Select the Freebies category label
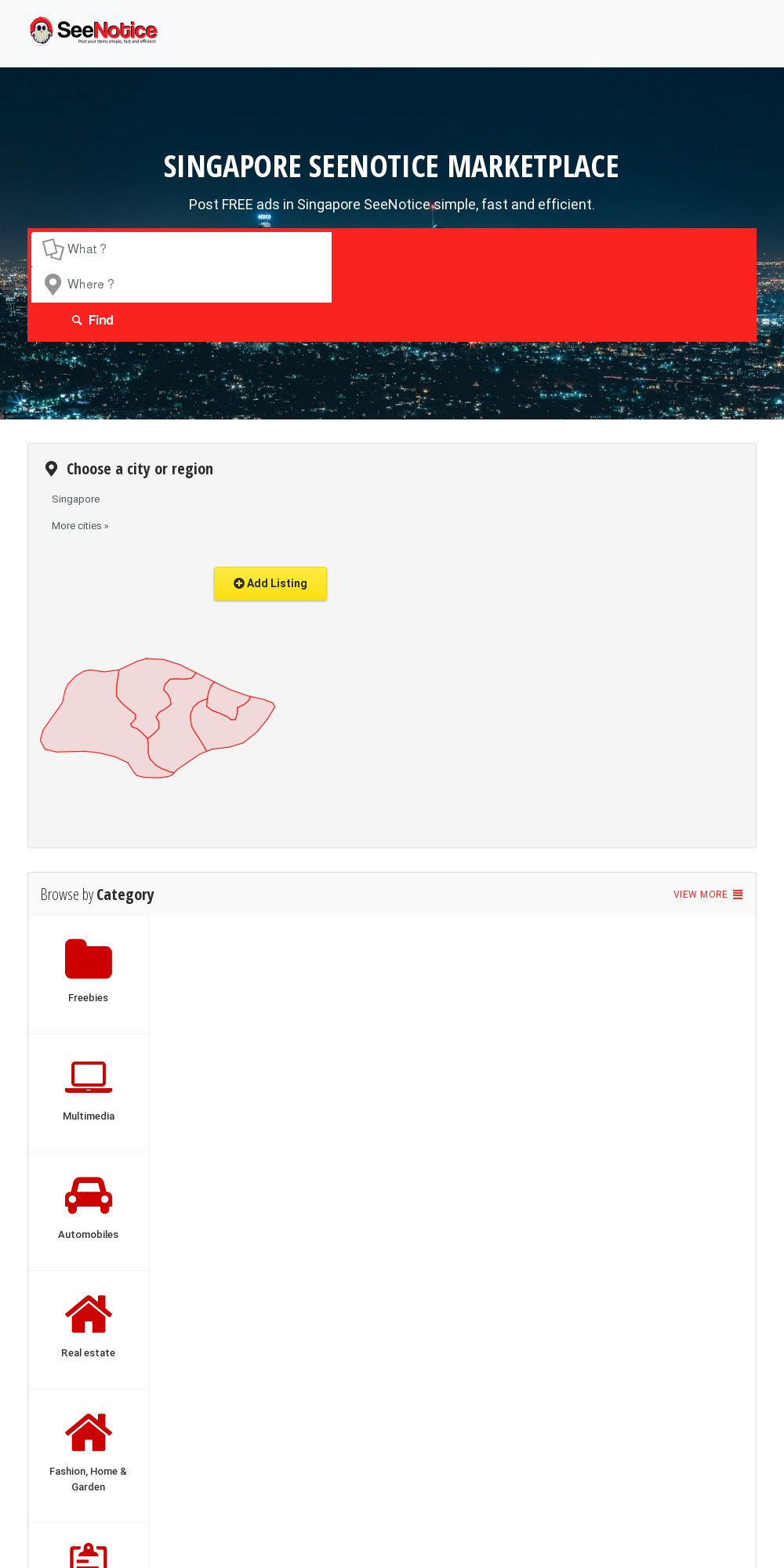The image size is (784, 1568). (89, 998)
